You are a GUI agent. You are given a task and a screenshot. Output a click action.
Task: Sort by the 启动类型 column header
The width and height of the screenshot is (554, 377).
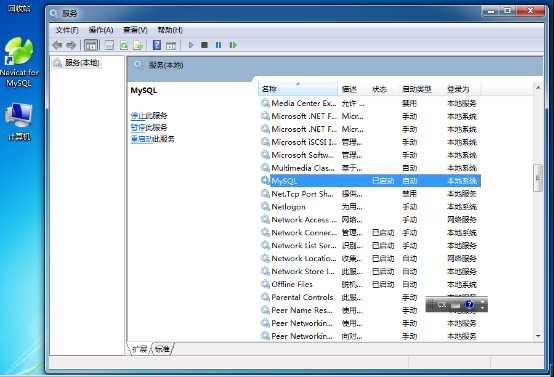tap(422, 89)
